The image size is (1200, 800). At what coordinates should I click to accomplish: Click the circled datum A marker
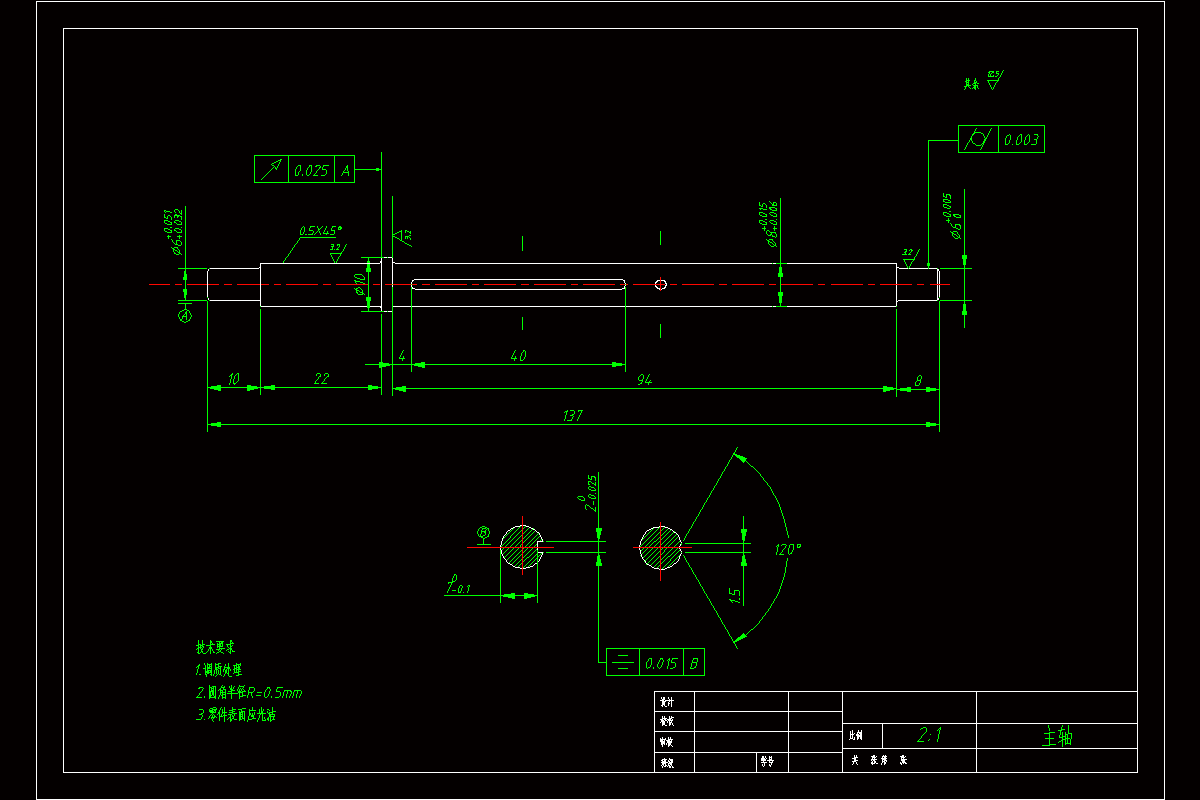point(185,316)
